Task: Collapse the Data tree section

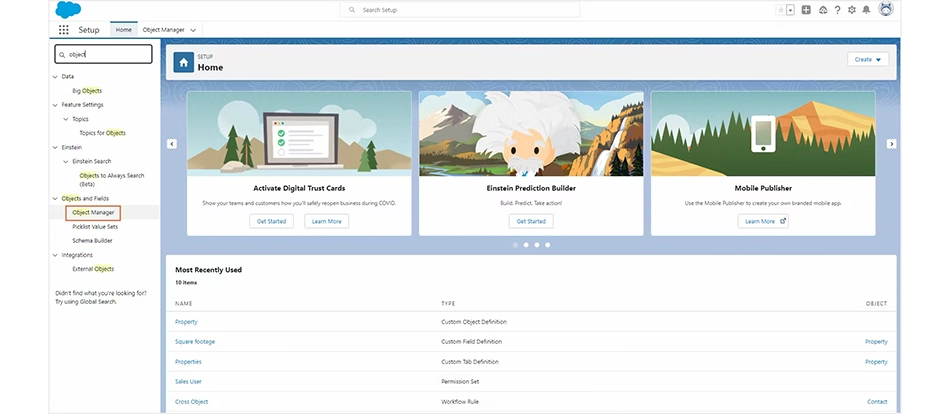Action: coord(56,76)
